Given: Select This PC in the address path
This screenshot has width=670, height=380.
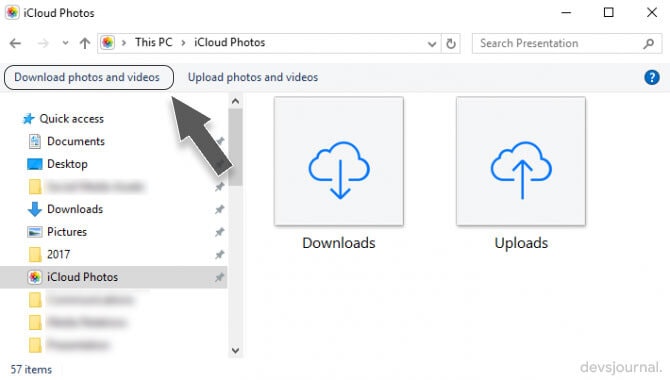Looking at the screenshot, I should pos(153,42).
